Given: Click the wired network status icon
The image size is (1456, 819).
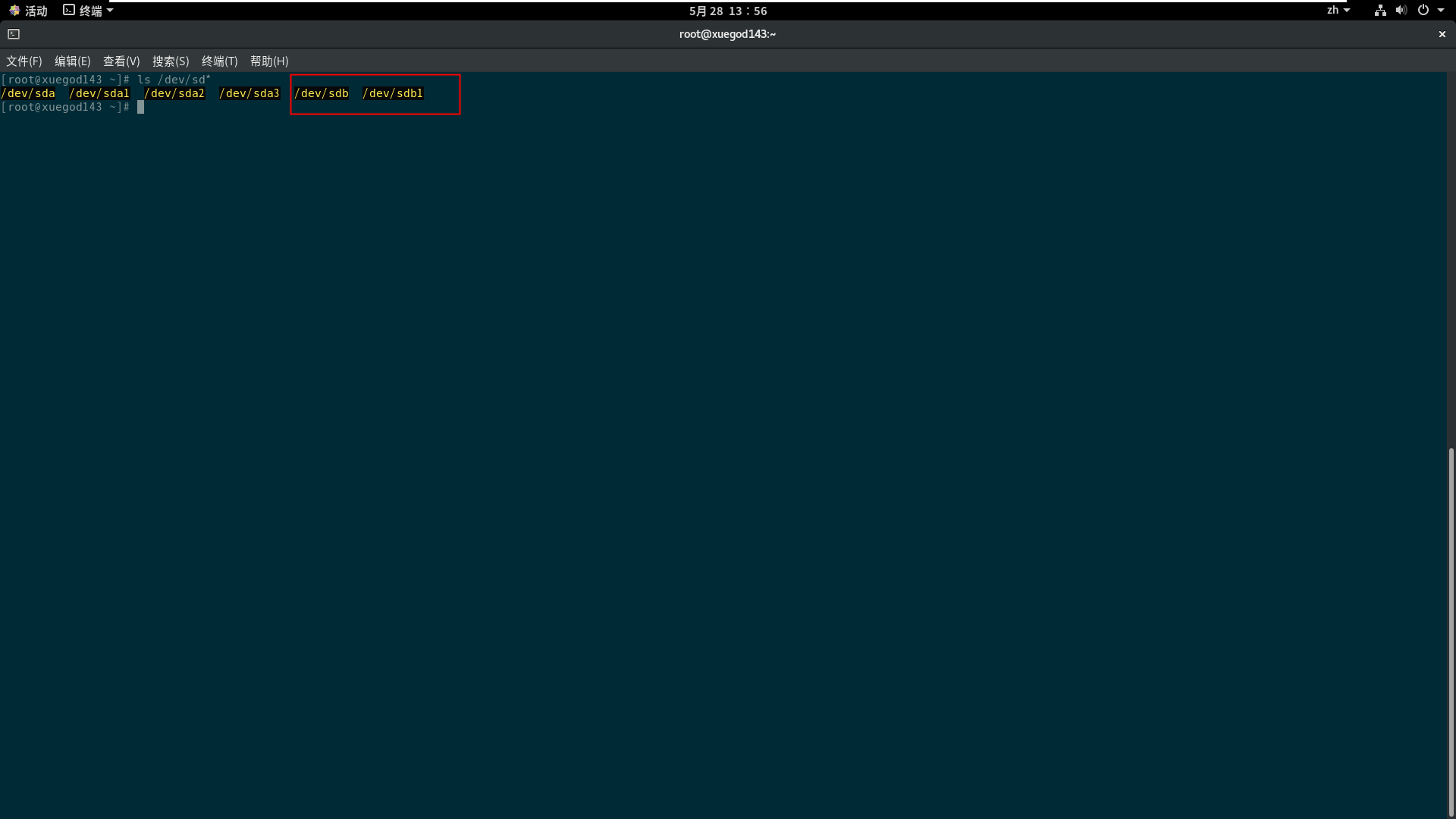Looking at the screenshot, I should coord(1380,10).
